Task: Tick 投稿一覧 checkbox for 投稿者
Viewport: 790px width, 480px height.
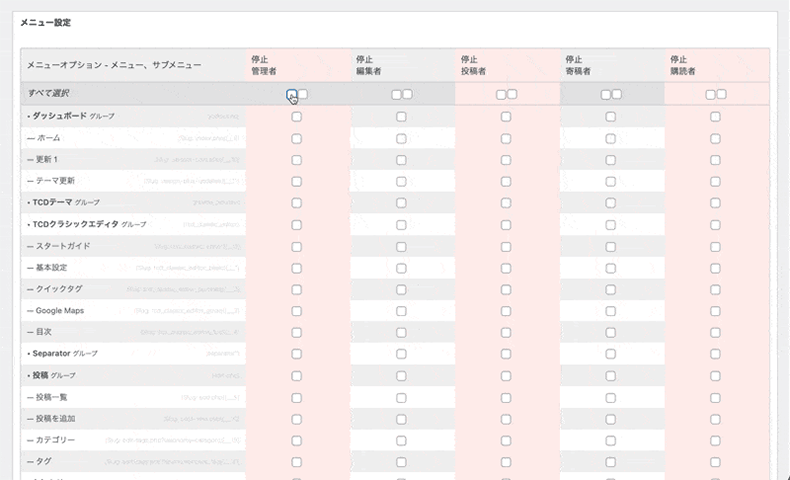Action: tap(506, 397)
